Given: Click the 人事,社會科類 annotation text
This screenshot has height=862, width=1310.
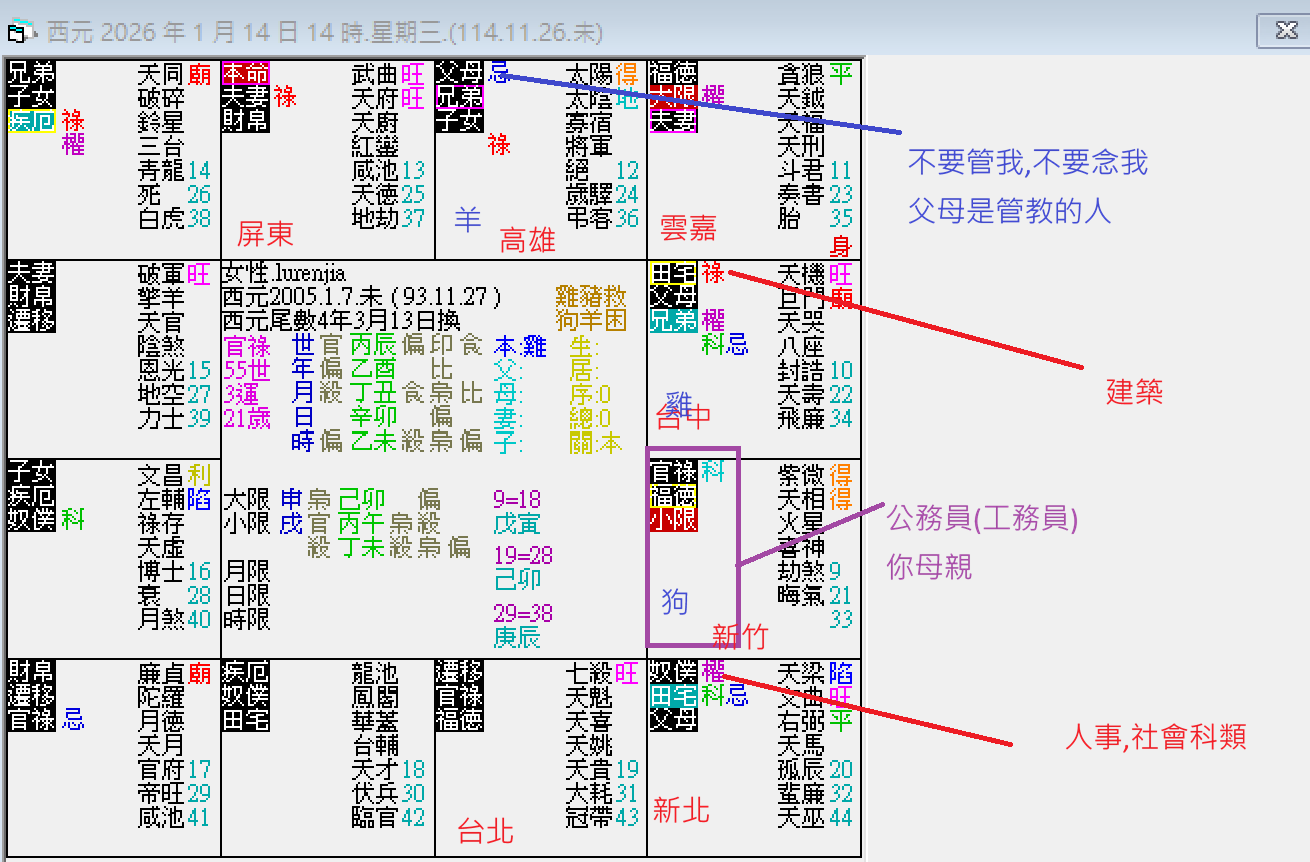Looking at the screenshot, I should point(1156,736).
